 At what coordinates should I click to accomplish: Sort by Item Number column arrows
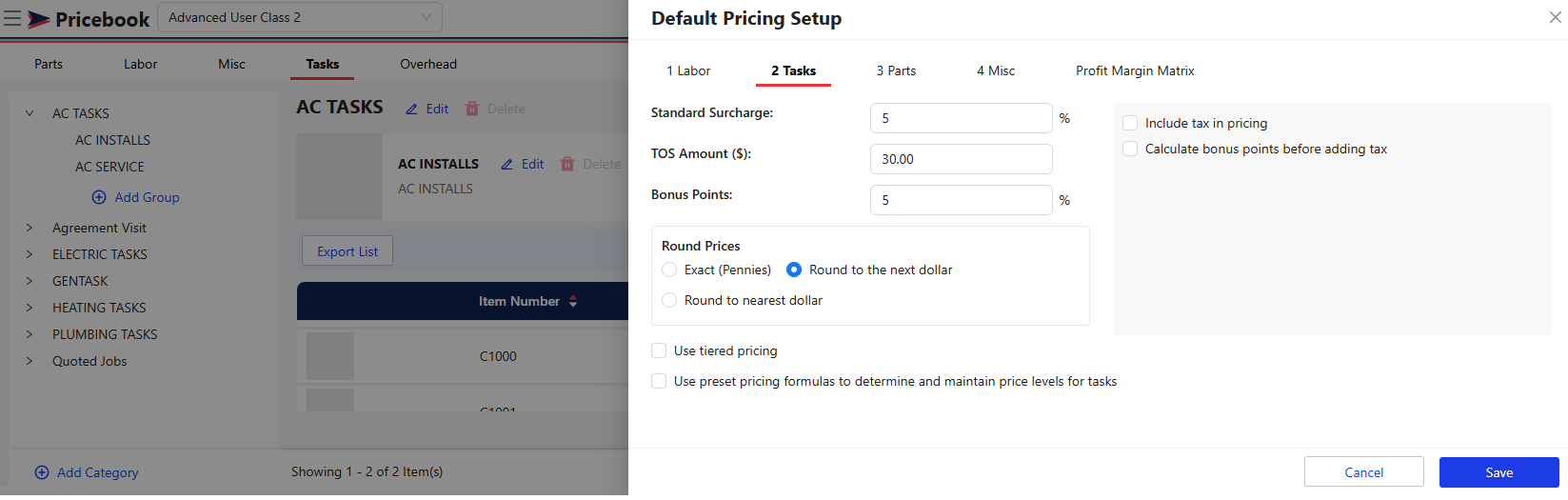coord(573,301)
